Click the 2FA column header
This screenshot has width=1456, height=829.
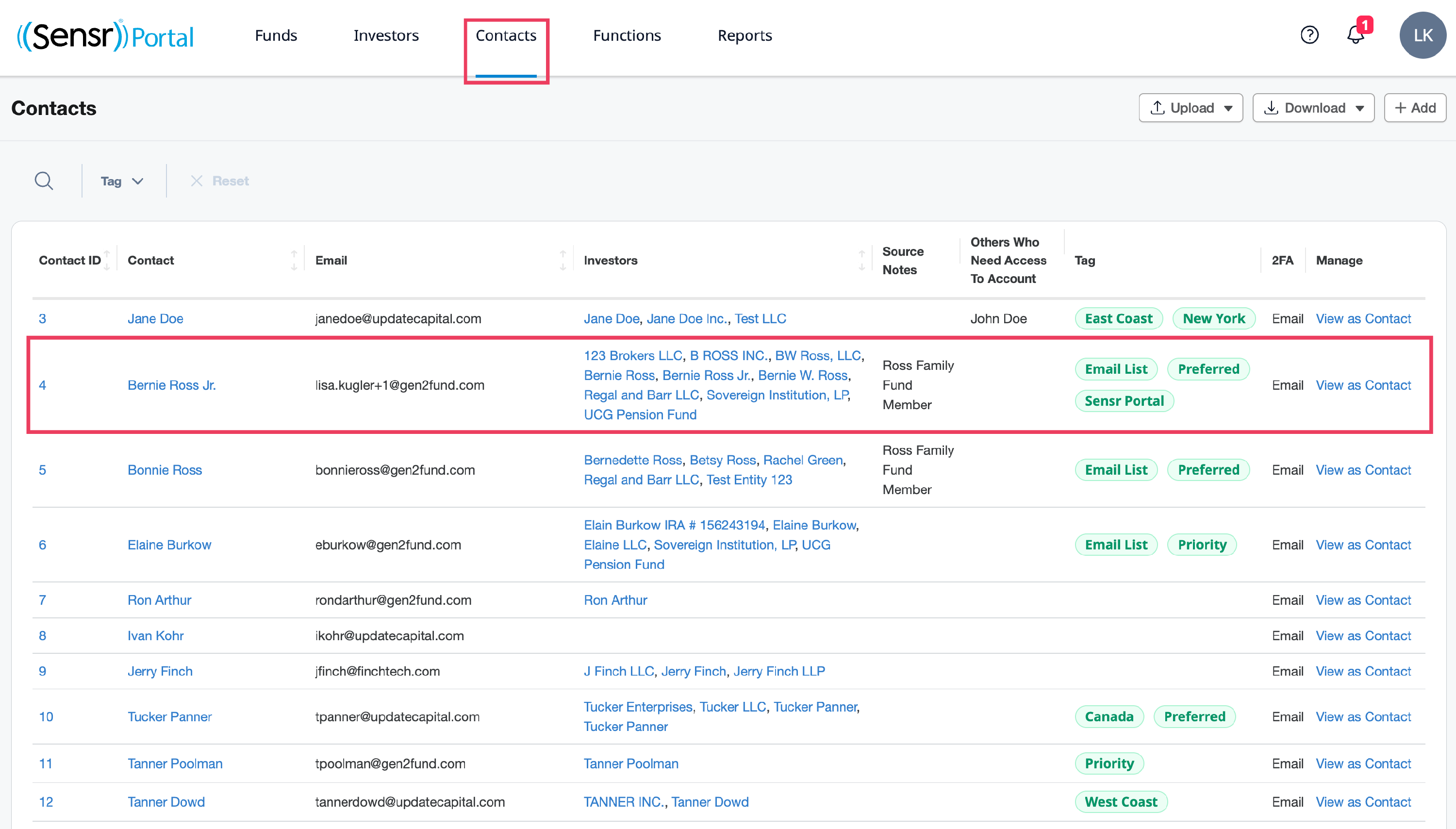1282,260
